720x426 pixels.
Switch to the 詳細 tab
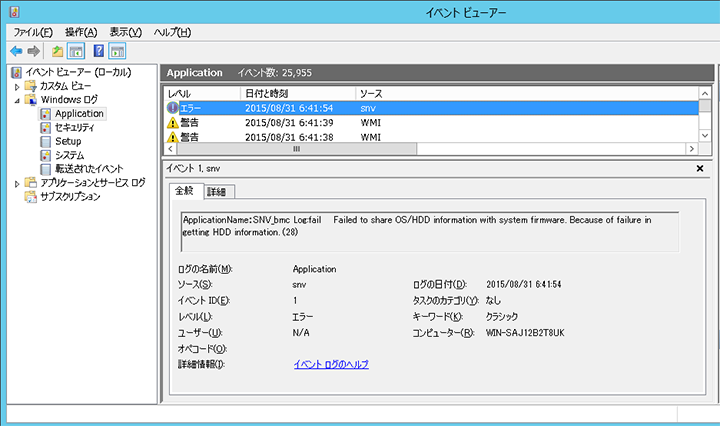pyautogui.click(x=217, y=191)
